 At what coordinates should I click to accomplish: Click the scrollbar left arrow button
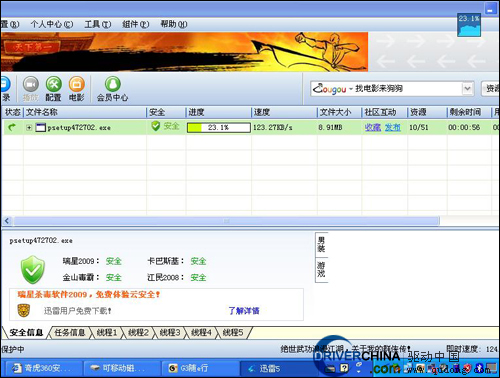point(7,221)
